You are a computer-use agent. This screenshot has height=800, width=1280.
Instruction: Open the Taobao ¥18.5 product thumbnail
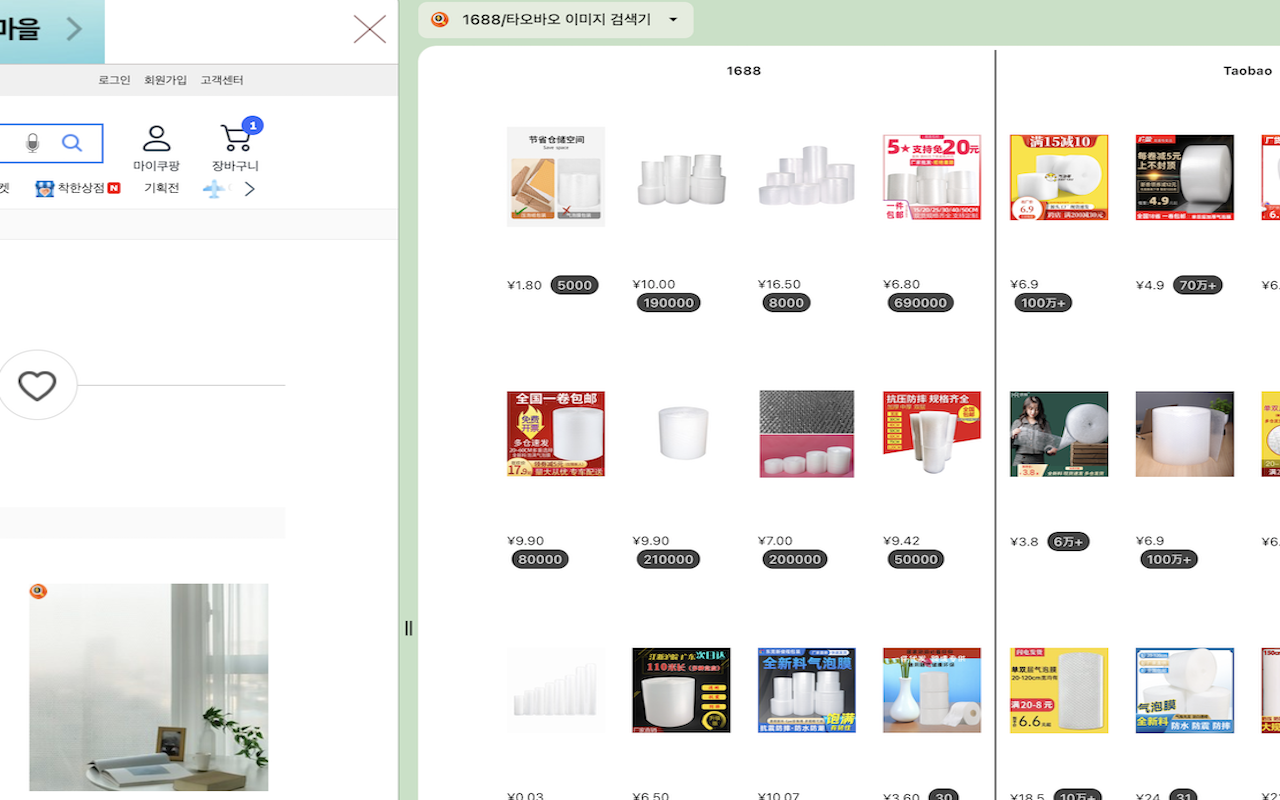[x=1059, y=690]
